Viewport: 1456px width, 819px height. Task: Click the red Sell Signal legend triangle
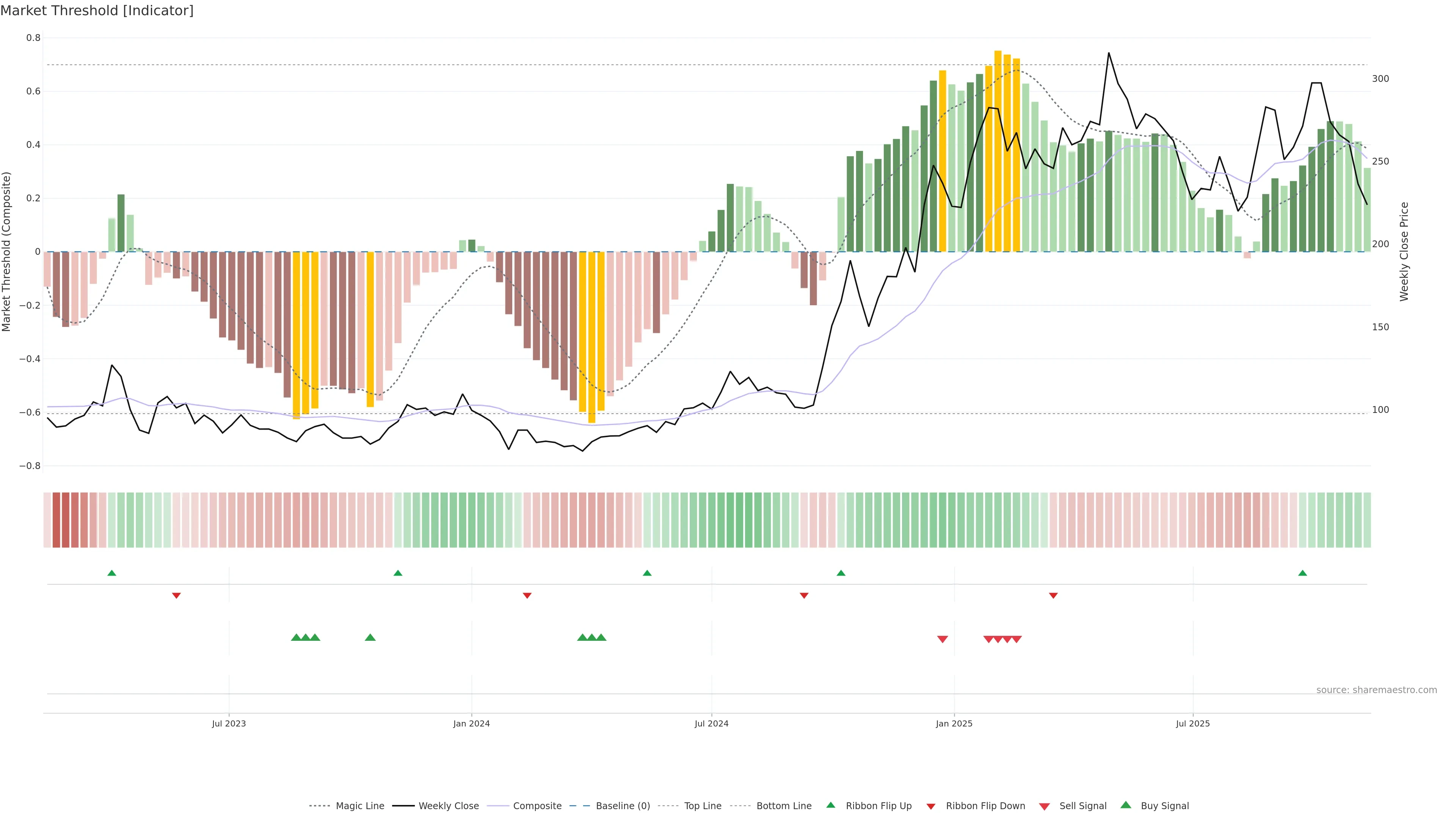(1045, 806)
